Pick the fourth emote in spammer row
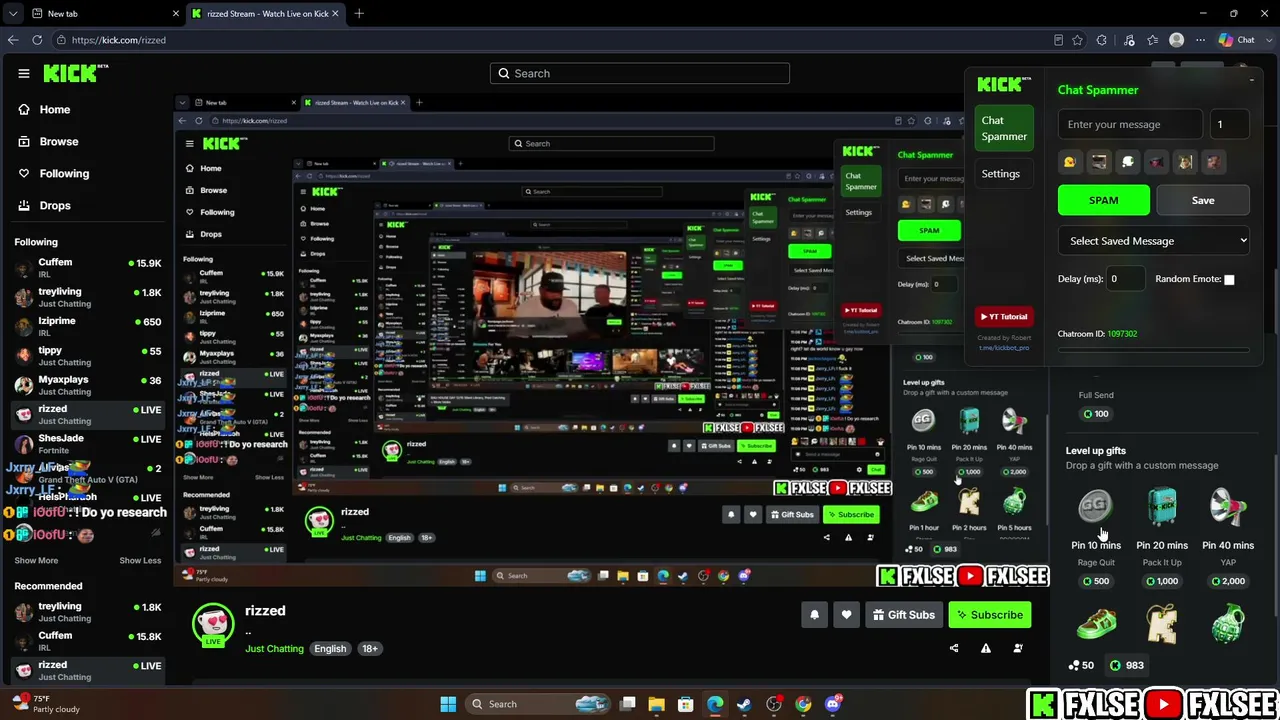The width and height of the screenshot is (1280, 720). point(1156,162)
